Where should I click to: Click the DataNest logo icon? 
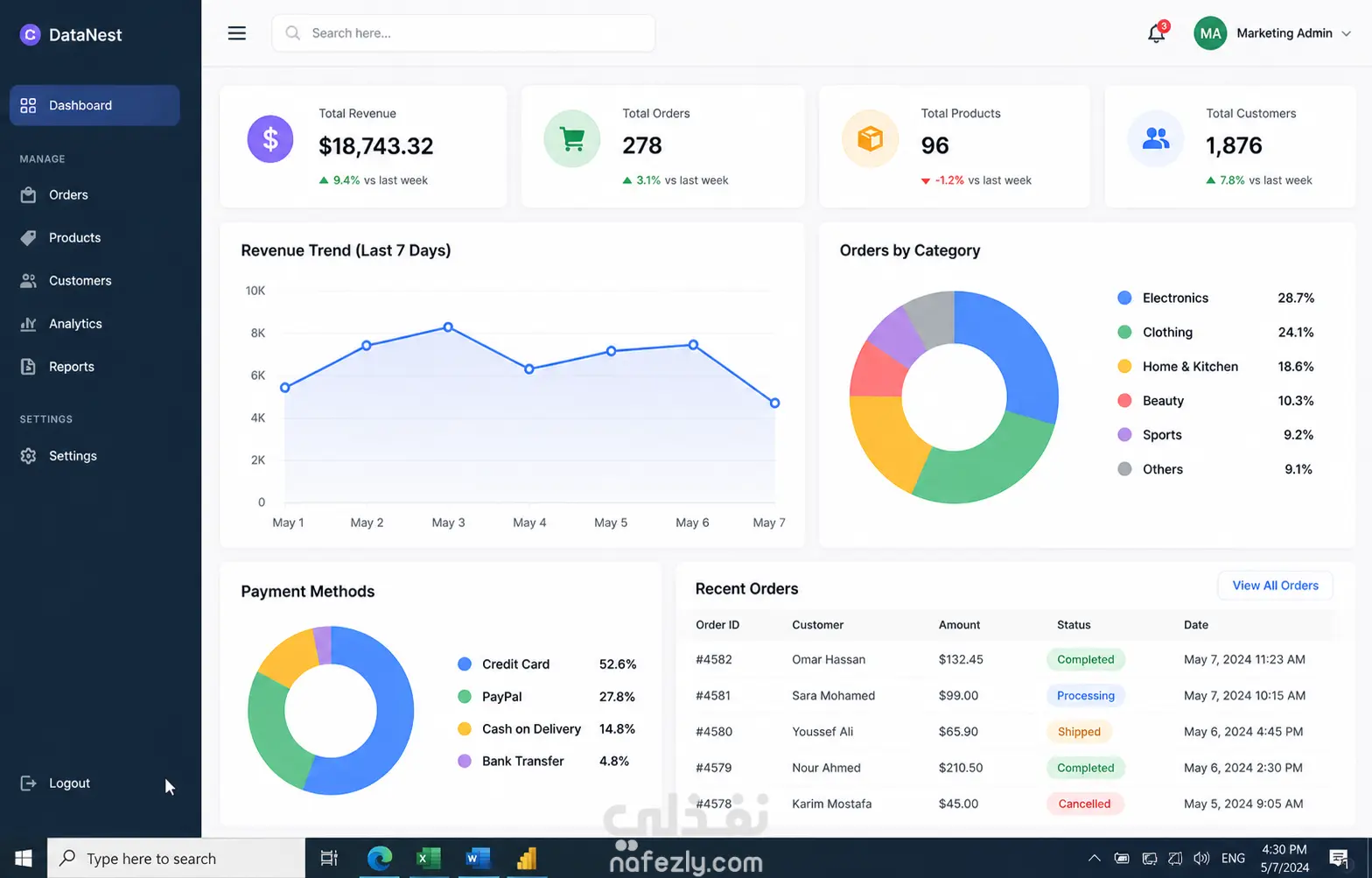(x=30, y=35)
